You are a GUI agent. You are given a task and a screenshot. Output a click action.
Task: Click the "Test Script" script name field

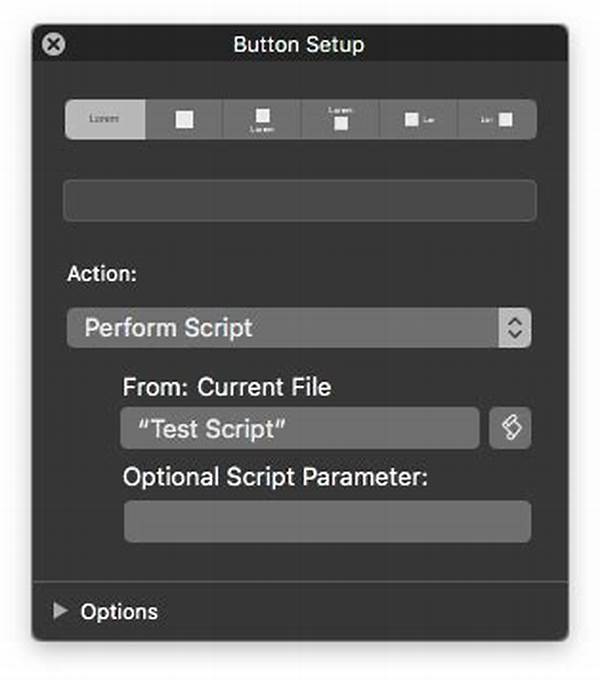pos(300,428)
